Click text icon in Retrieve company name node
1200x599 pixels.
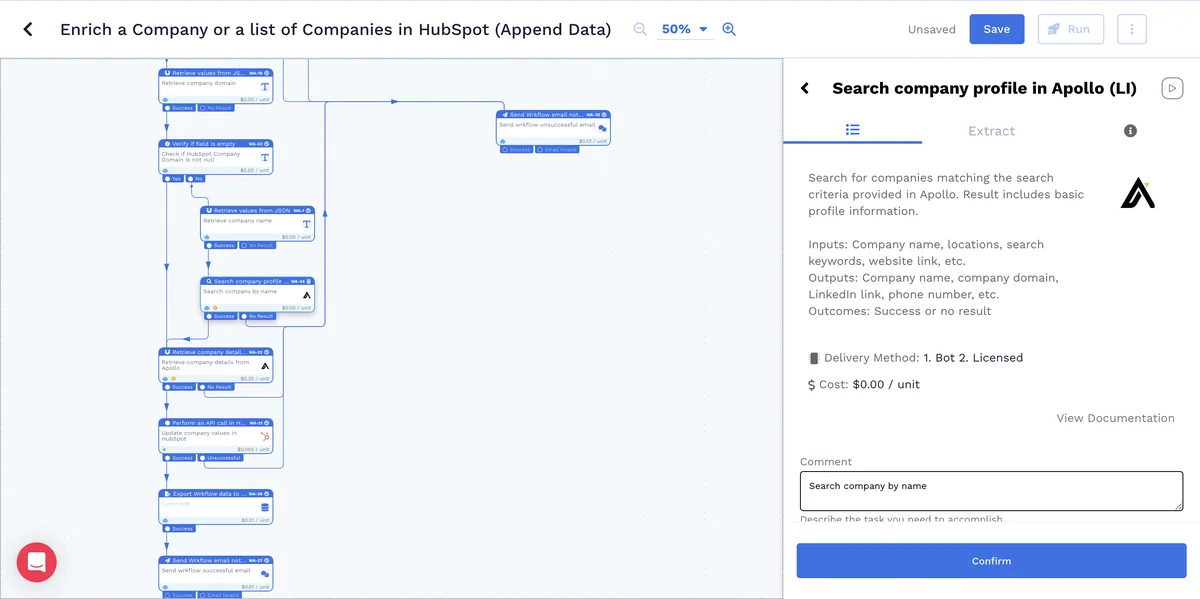306,224
